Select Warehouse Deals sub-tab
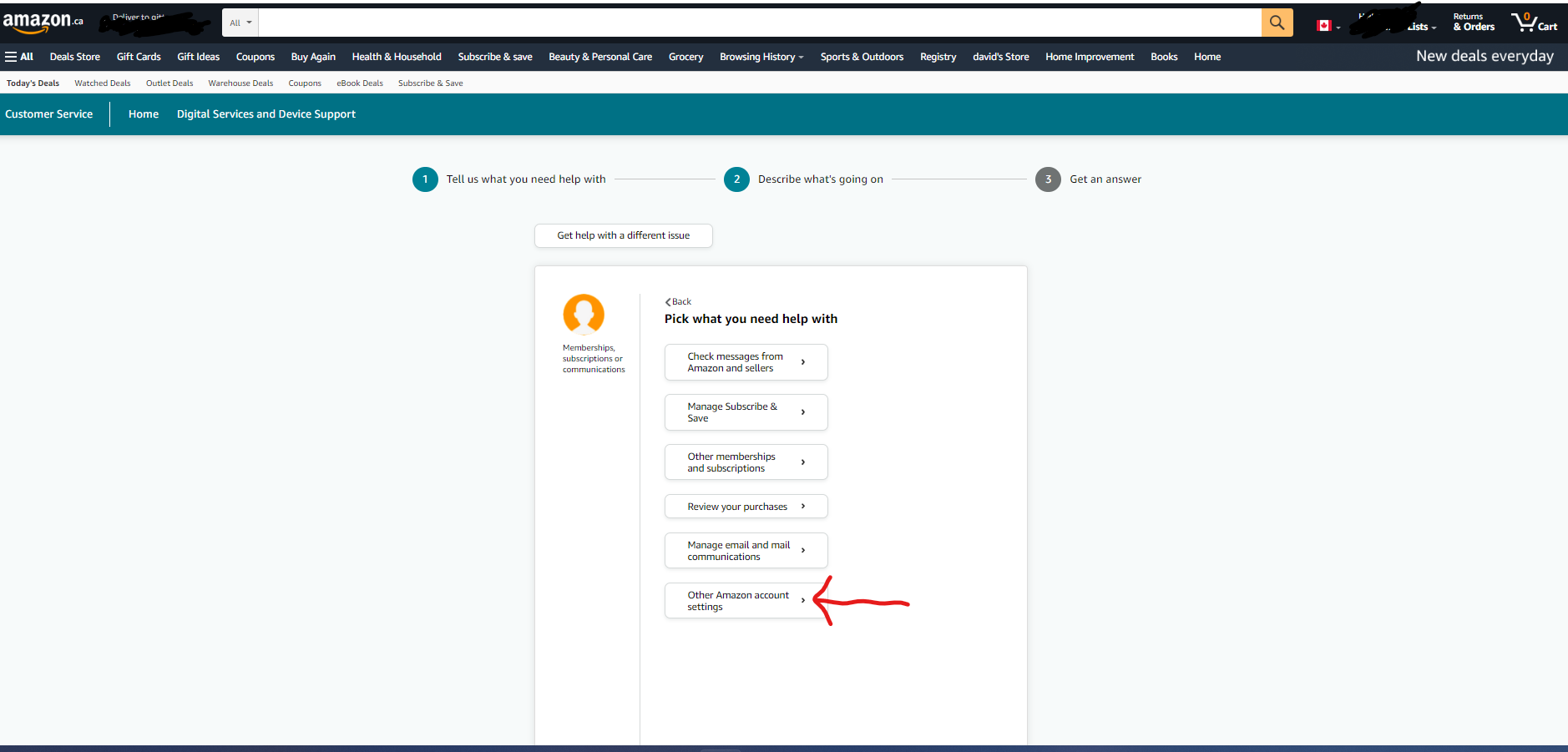 point(240,83)
